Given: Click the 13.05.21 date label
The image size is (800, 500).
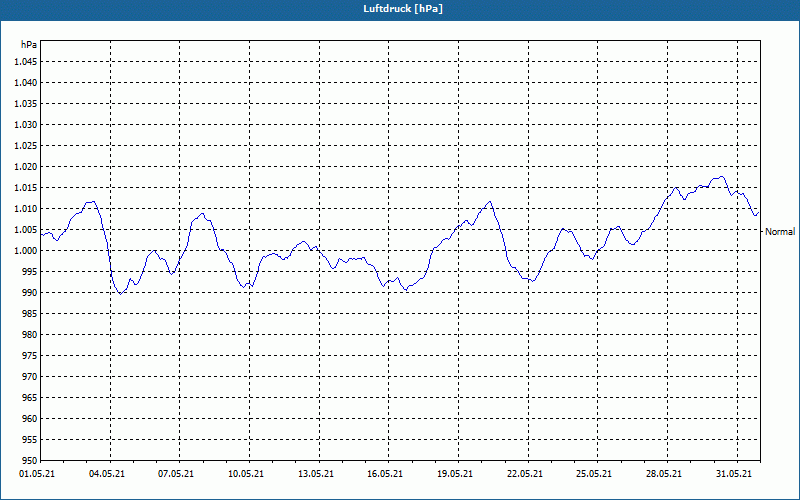Looking at the screenshot, I should pos(316,474).
